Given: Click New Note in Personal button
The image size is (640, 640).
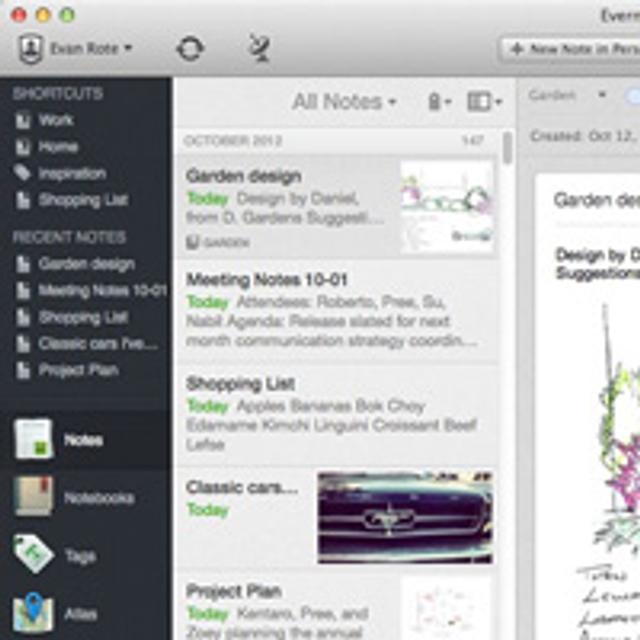Looking at the screenshot, I should coord(571,49).
